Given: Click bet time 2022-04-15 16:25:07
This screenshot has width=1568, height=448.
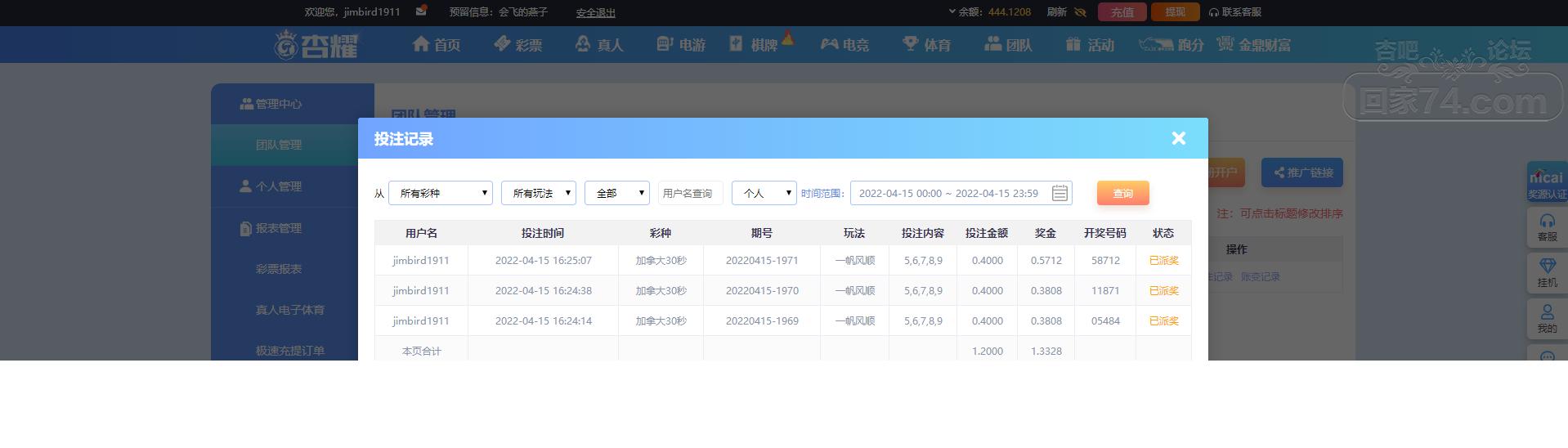Looking at the screenshot, I should point(544,260).
